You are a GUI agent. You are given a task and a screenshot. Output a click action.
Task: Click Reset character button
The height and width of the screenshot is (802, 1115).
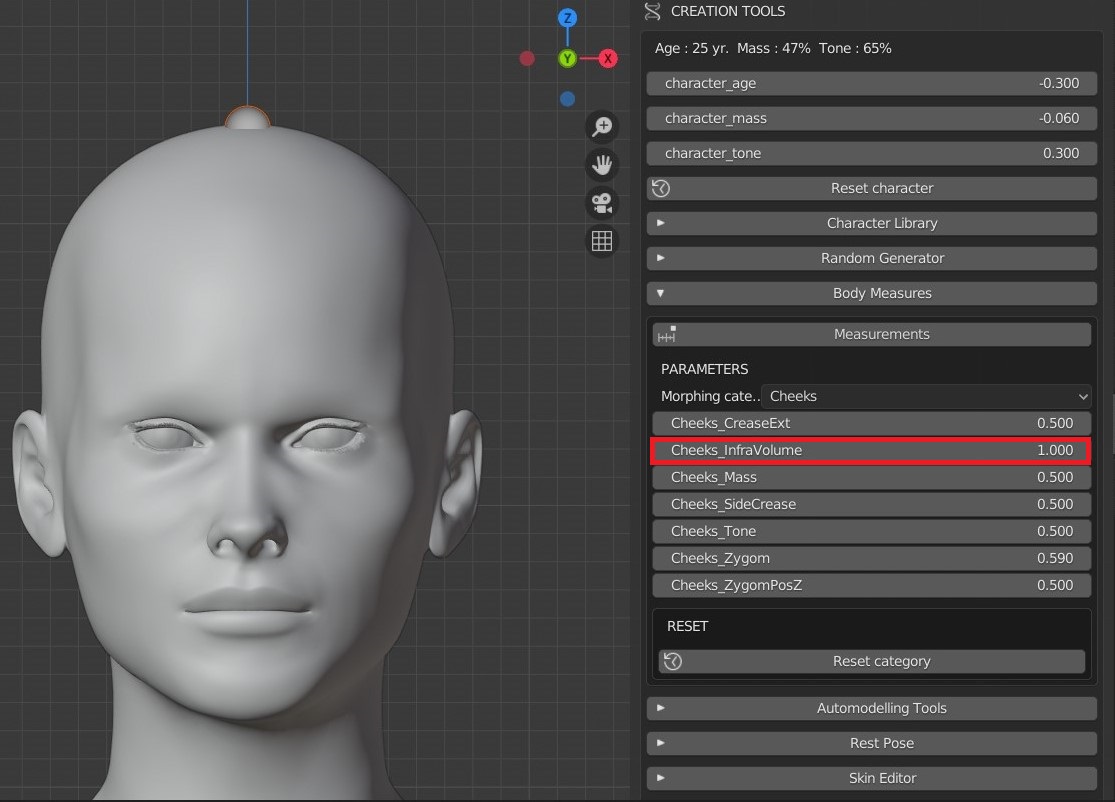872,188
